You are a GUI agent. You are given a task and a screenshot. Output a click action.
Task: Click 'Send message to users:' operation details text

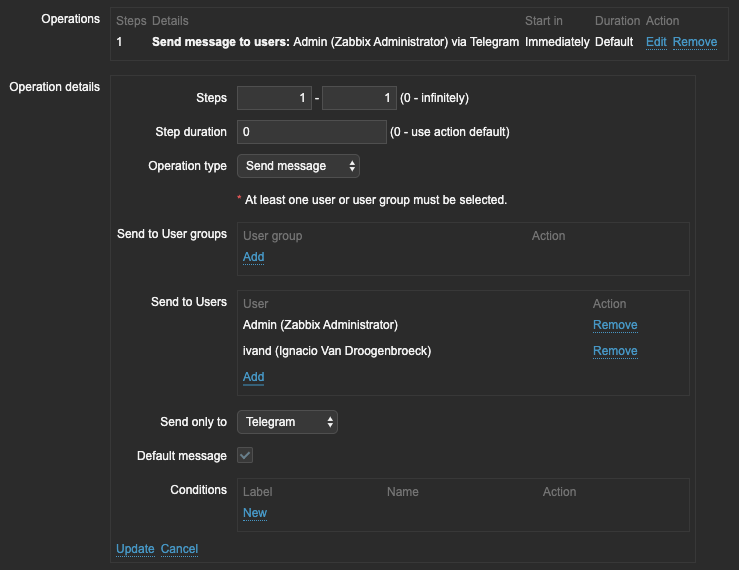221,42
